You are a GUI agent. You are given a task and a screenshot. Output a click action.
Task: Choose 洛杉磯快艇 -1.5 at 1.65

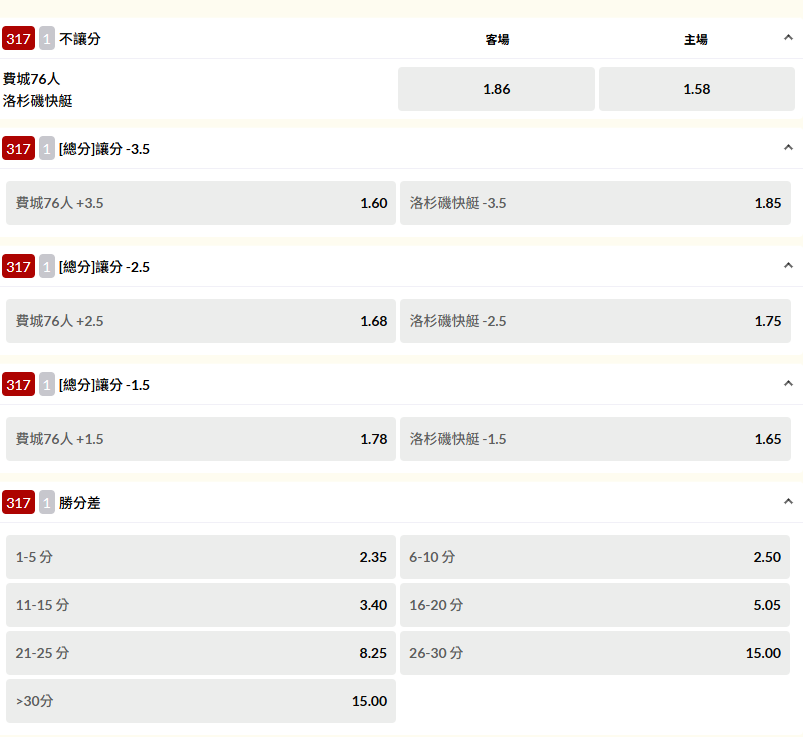tap(595, 439)
